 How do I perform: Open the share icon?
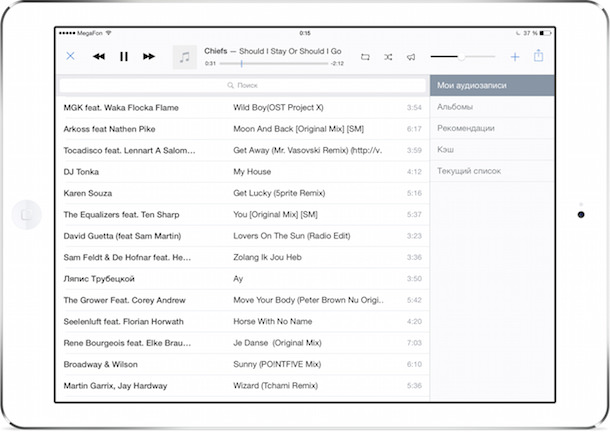[538, 56]
